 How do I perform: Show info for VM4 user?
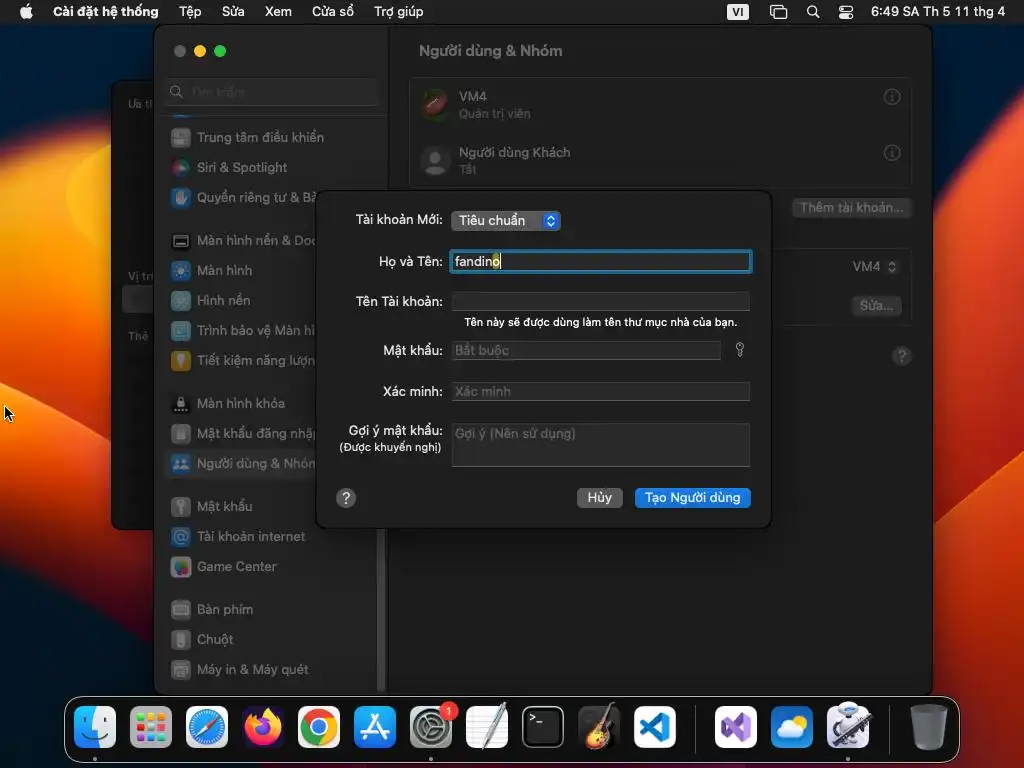tap(892, 97)
